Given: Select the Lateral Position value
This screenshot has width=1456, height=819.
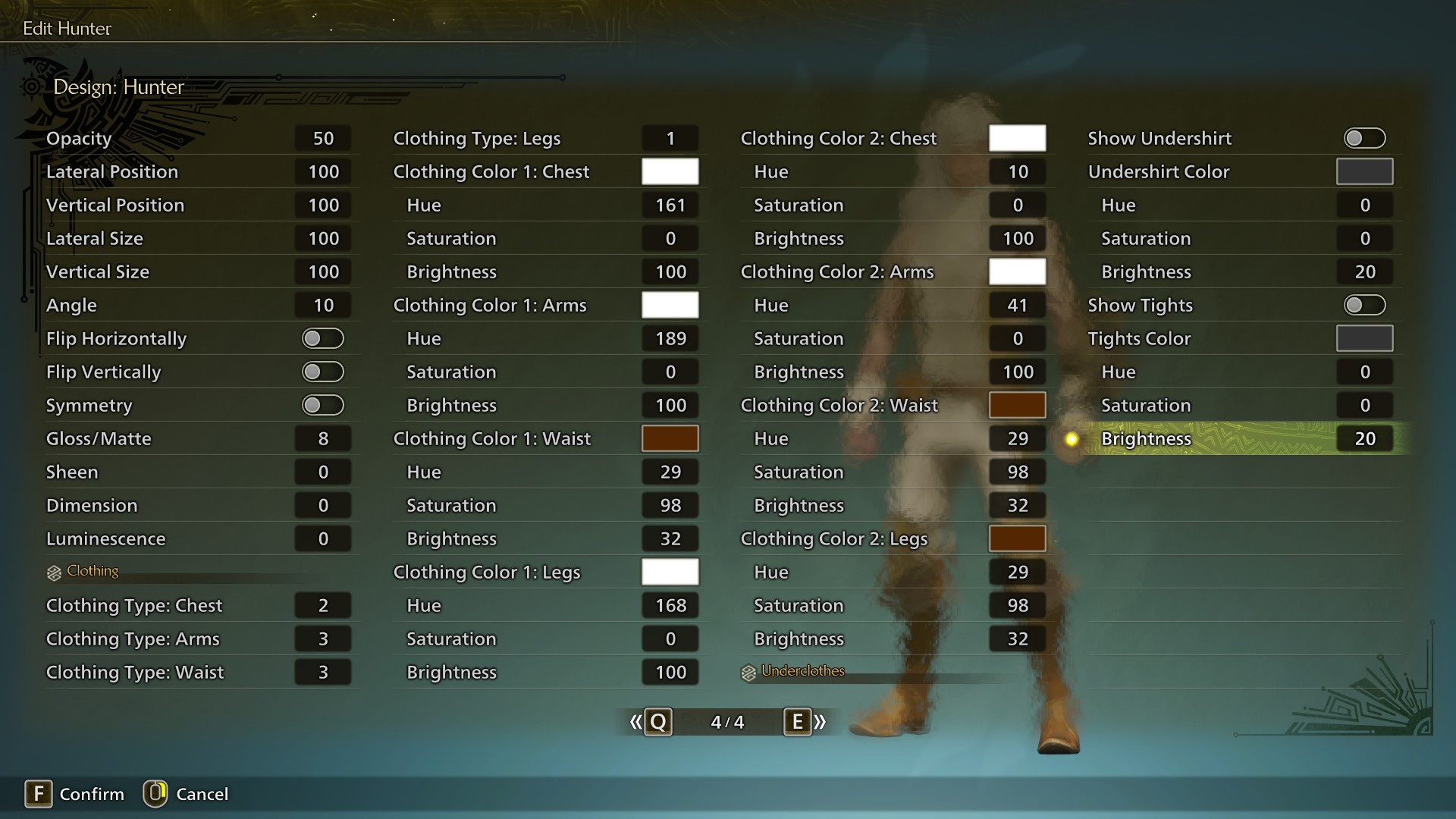Looking at the screenshot, I should pyautogui.click(x=323, y=171).
